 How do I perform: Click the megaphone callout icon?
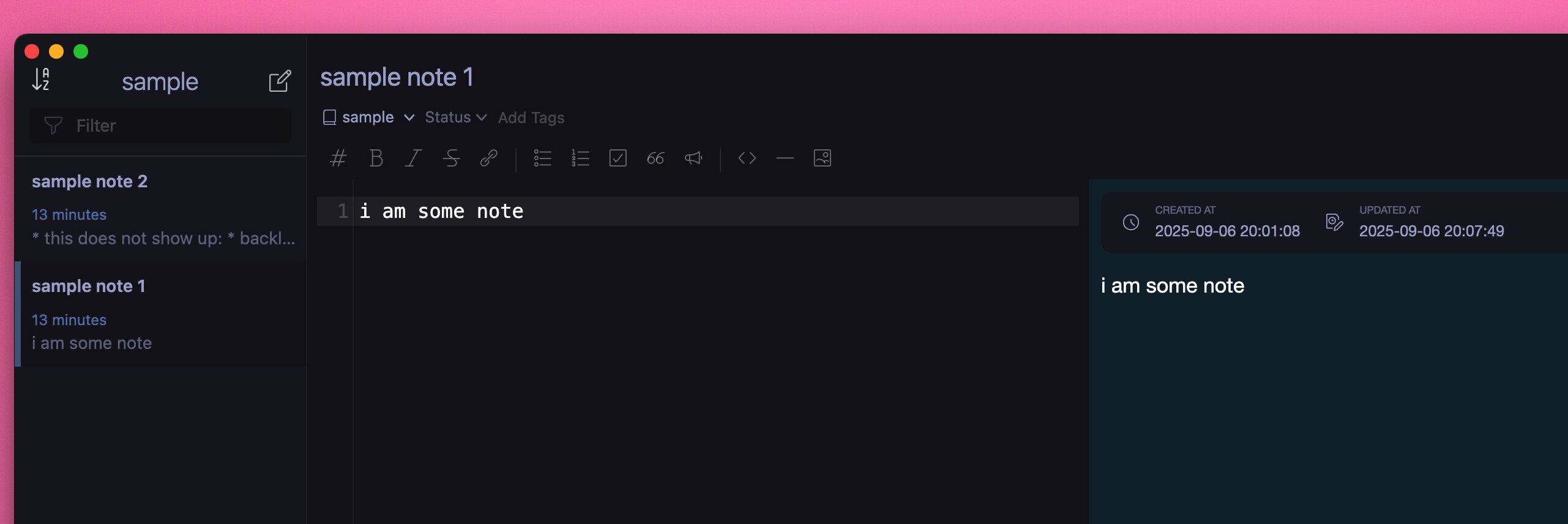[x=693, y=159]
